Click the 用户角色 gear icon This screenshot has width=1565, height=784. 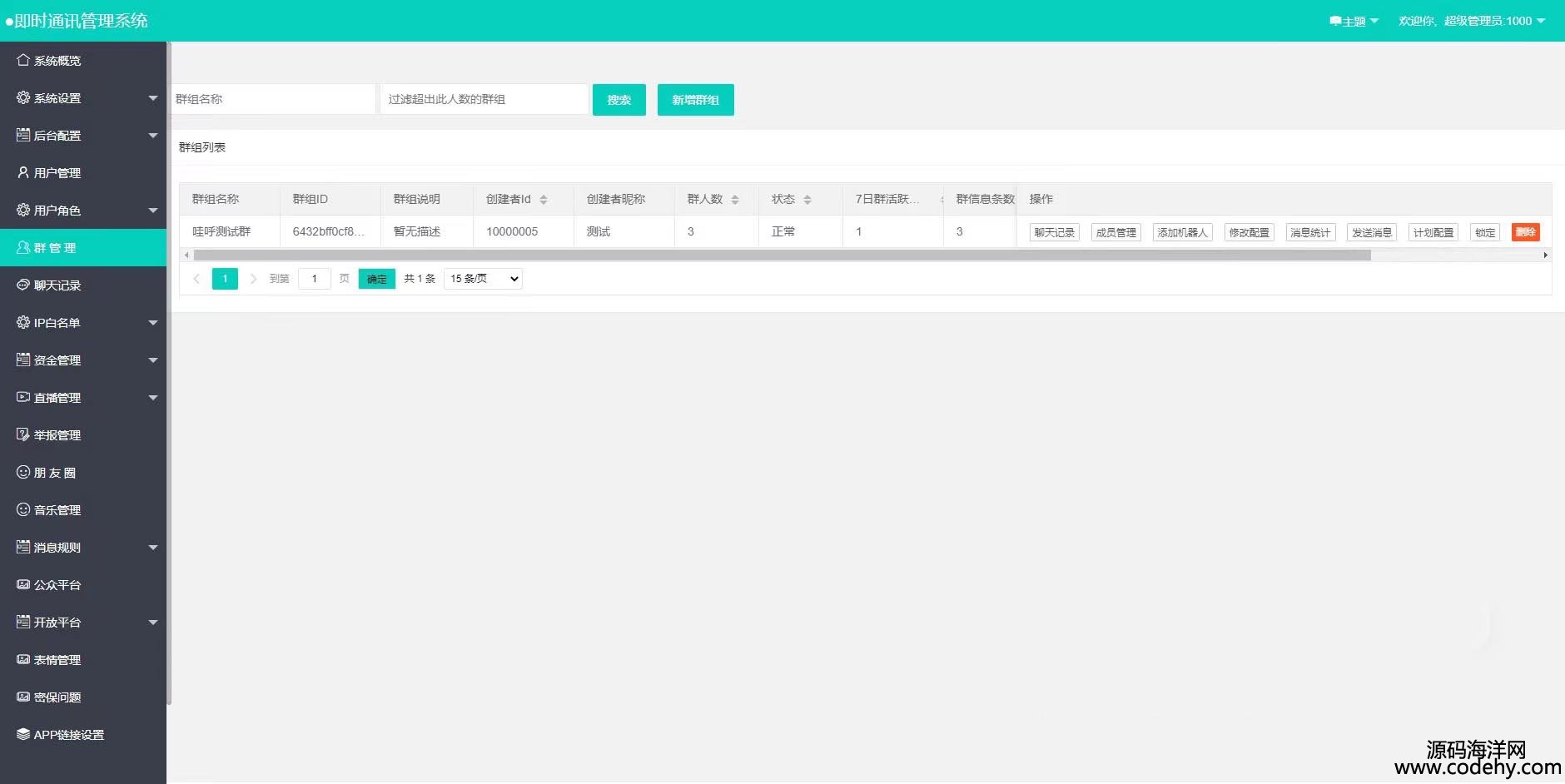pyautogui.click(x=23, y=210)
